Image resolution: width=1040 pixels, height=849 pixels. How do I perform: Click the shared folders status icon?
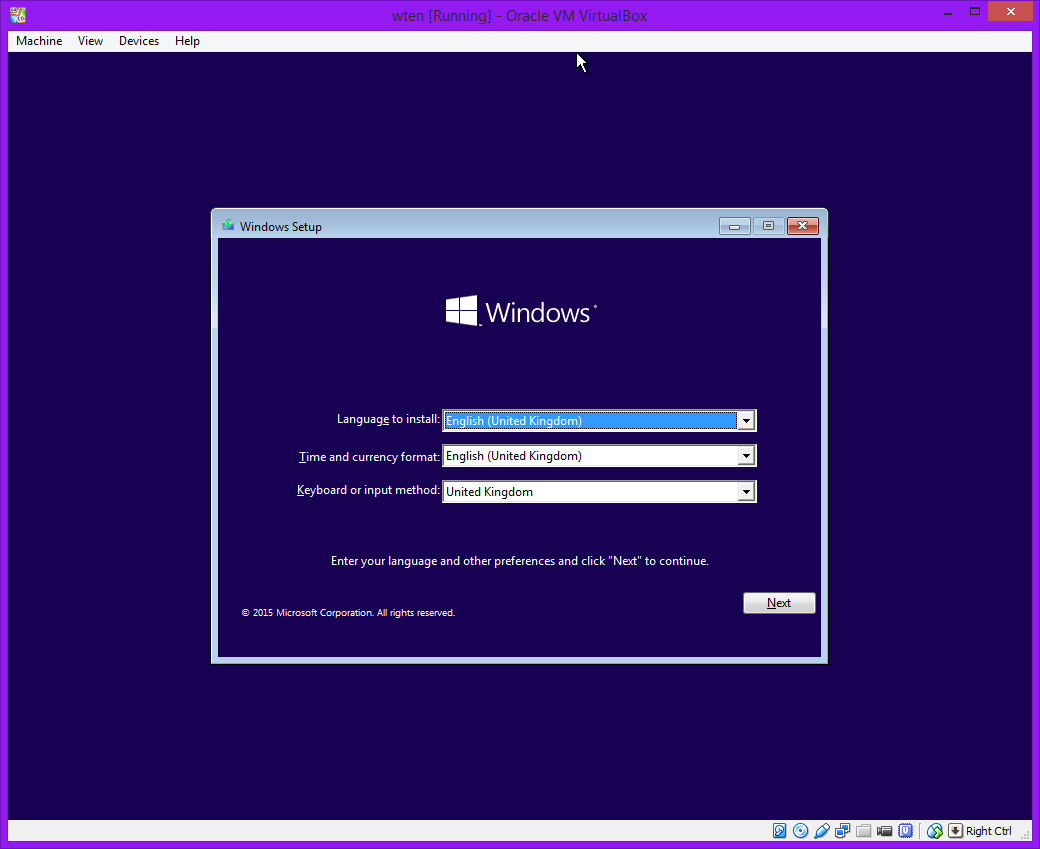(864, 831)
